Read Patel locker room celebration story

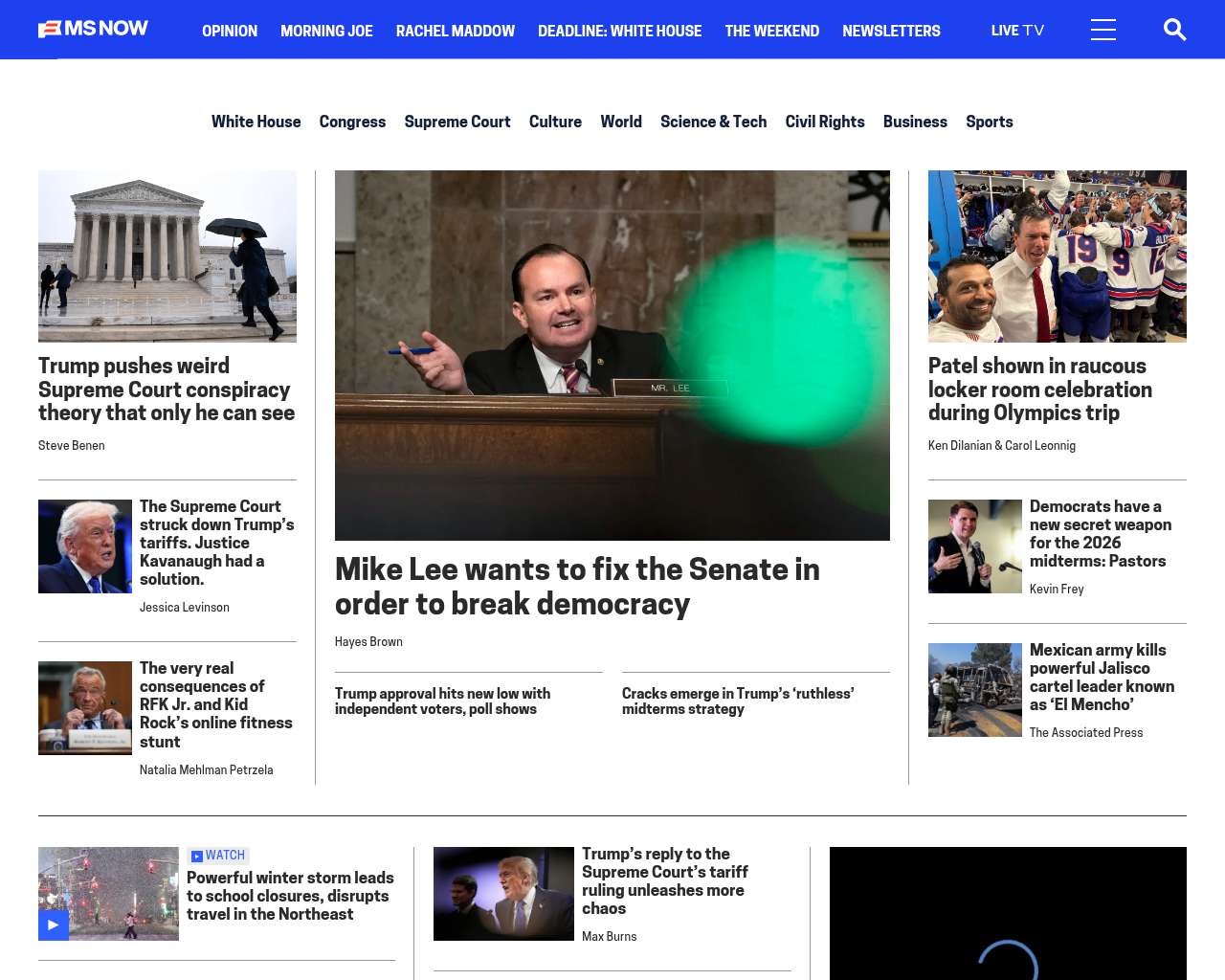tap(1040, 390)
